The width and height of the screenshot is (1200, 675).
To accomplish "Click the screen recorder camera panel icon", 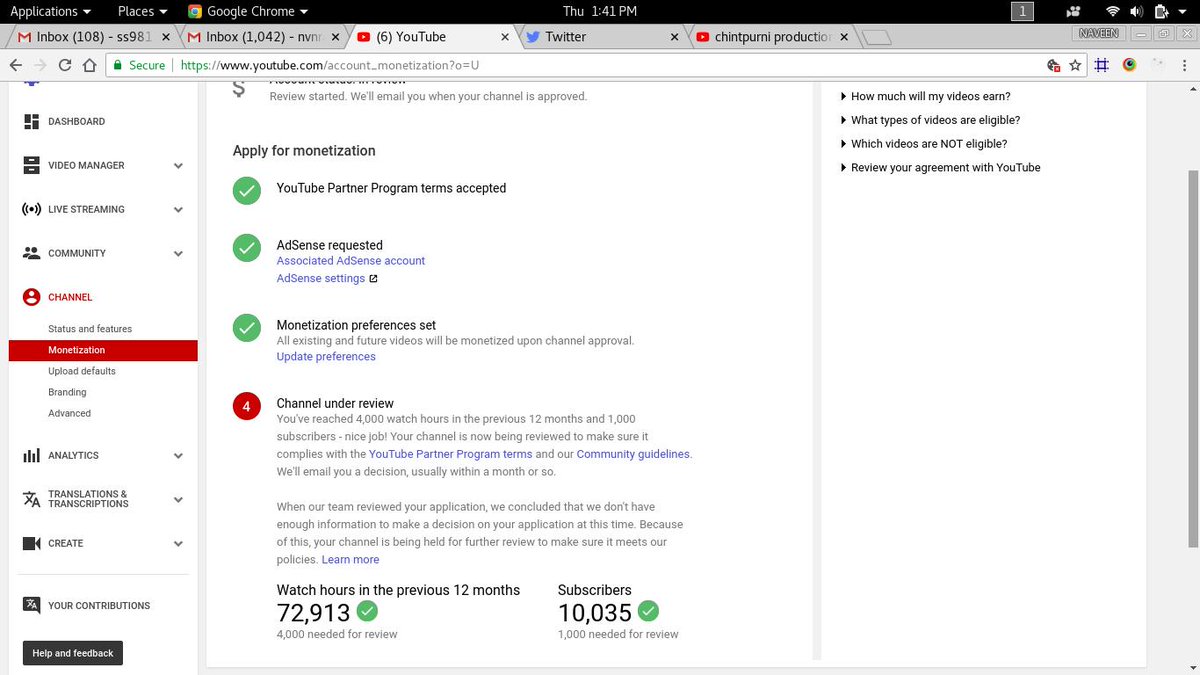I will [x=1074, y=11].
